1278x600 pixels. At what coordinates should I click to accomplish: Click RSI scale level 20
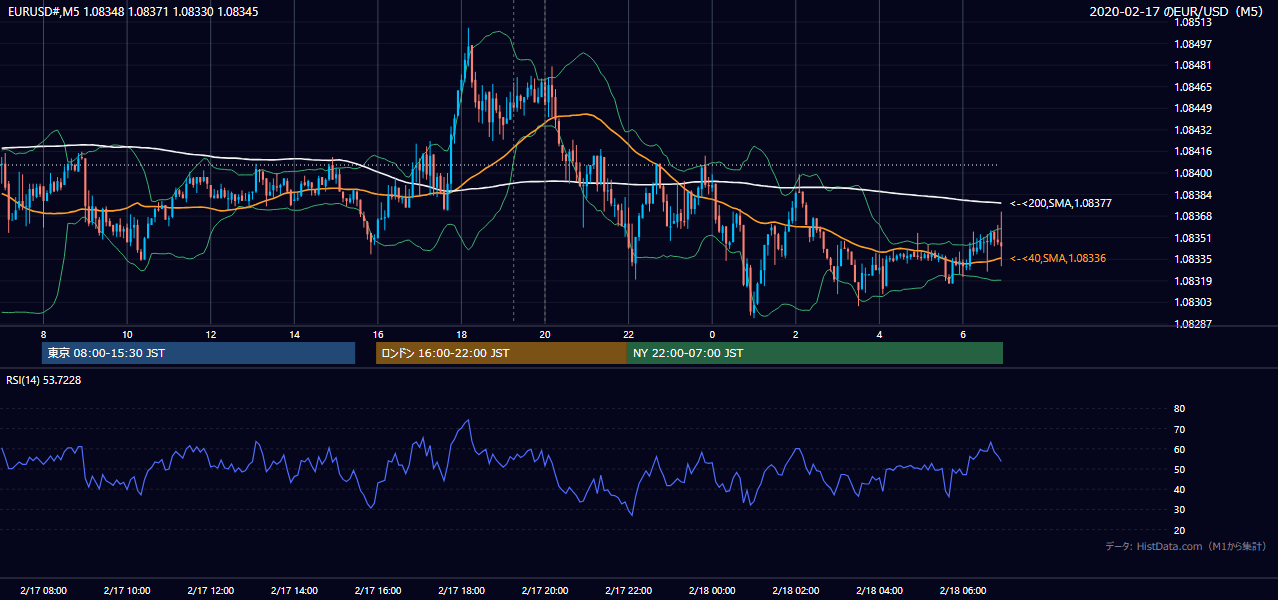coord(1179,530)
